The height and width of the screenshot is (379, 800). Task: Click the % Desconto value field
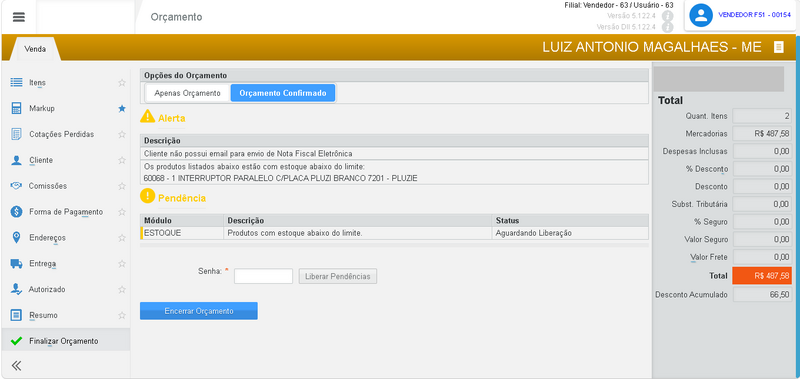click(762, 169)
